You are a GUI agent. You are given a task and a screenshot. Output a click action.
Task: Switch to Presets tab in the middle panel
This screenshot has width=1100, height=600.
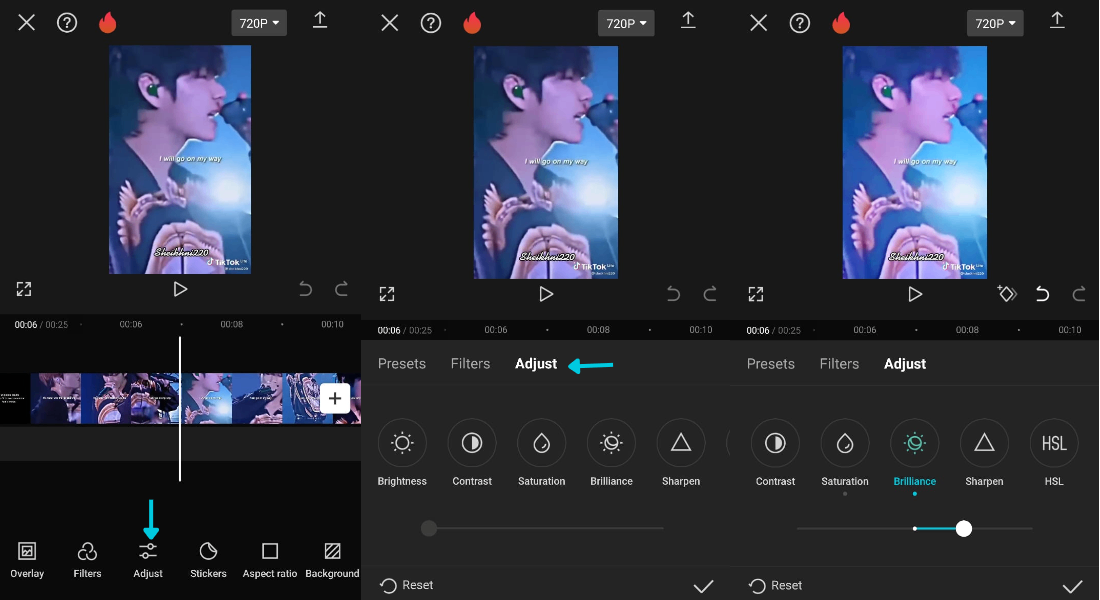(x=402, y=364)
